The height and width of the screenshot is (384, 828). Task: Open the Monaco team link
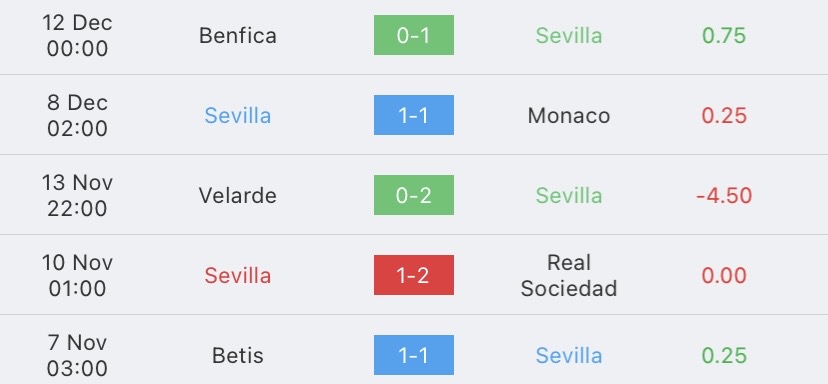[x=569, y=116]
